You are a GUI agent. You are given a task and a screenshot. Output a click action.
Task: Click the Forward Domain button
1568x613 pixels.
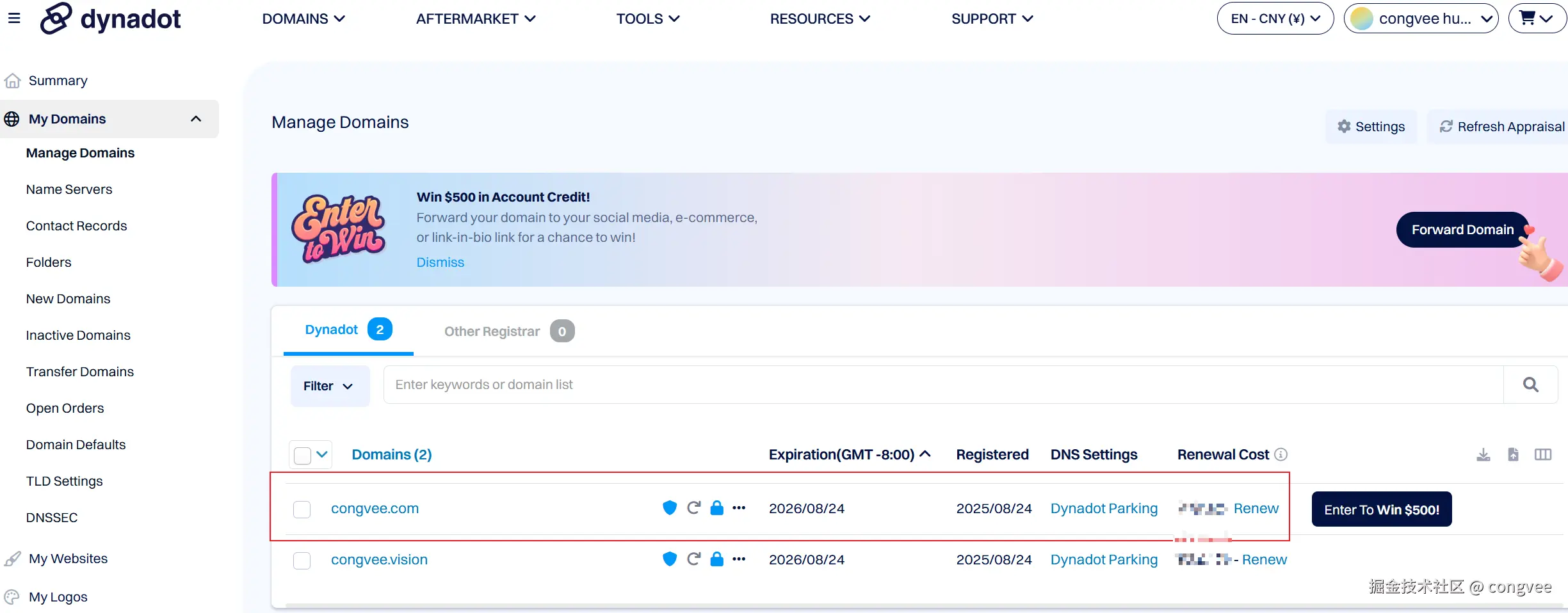(1462, 230)
